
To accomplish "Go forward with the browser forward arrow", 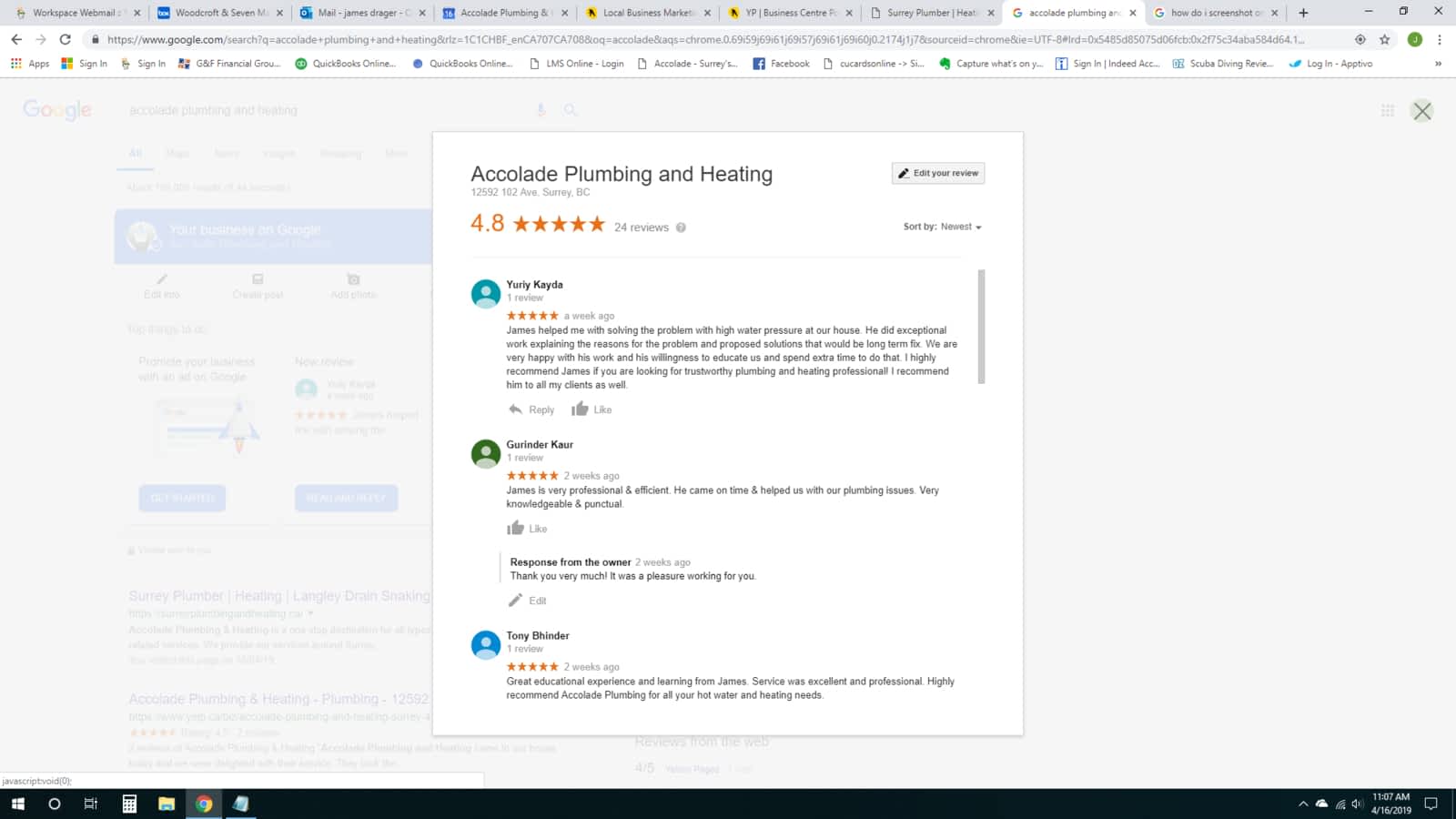I will tap(41, 39).
